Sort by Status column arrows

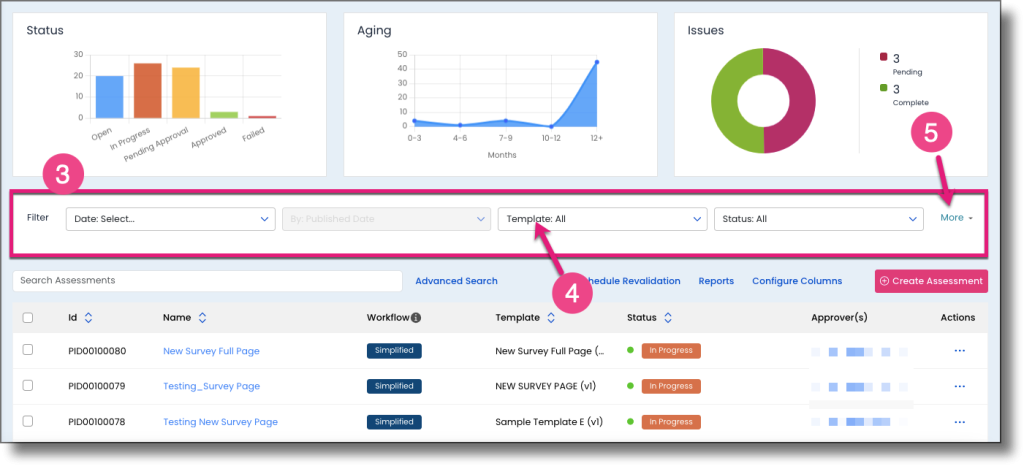[668, 318]
